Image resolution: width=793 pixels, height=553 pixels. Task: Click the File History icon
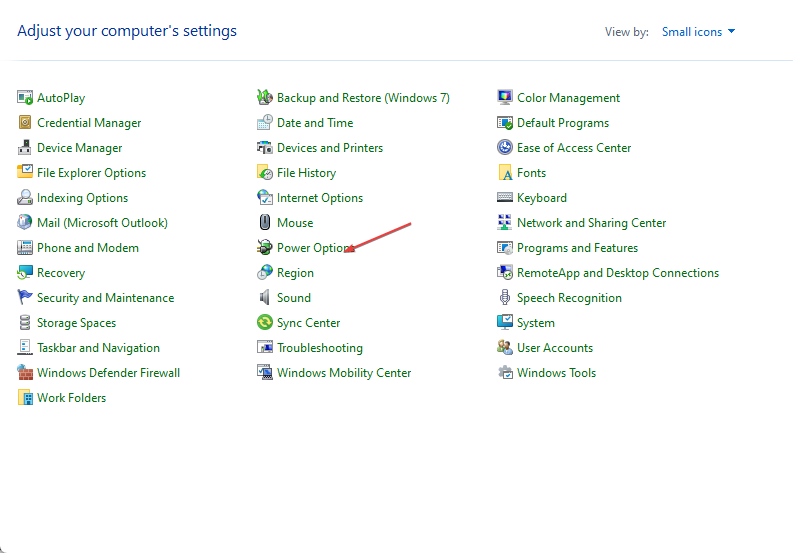point(265,172)
